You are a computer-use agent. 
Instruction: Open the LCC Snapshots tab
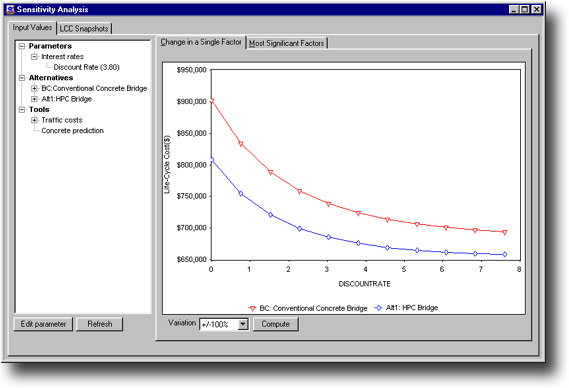(84, 29)
